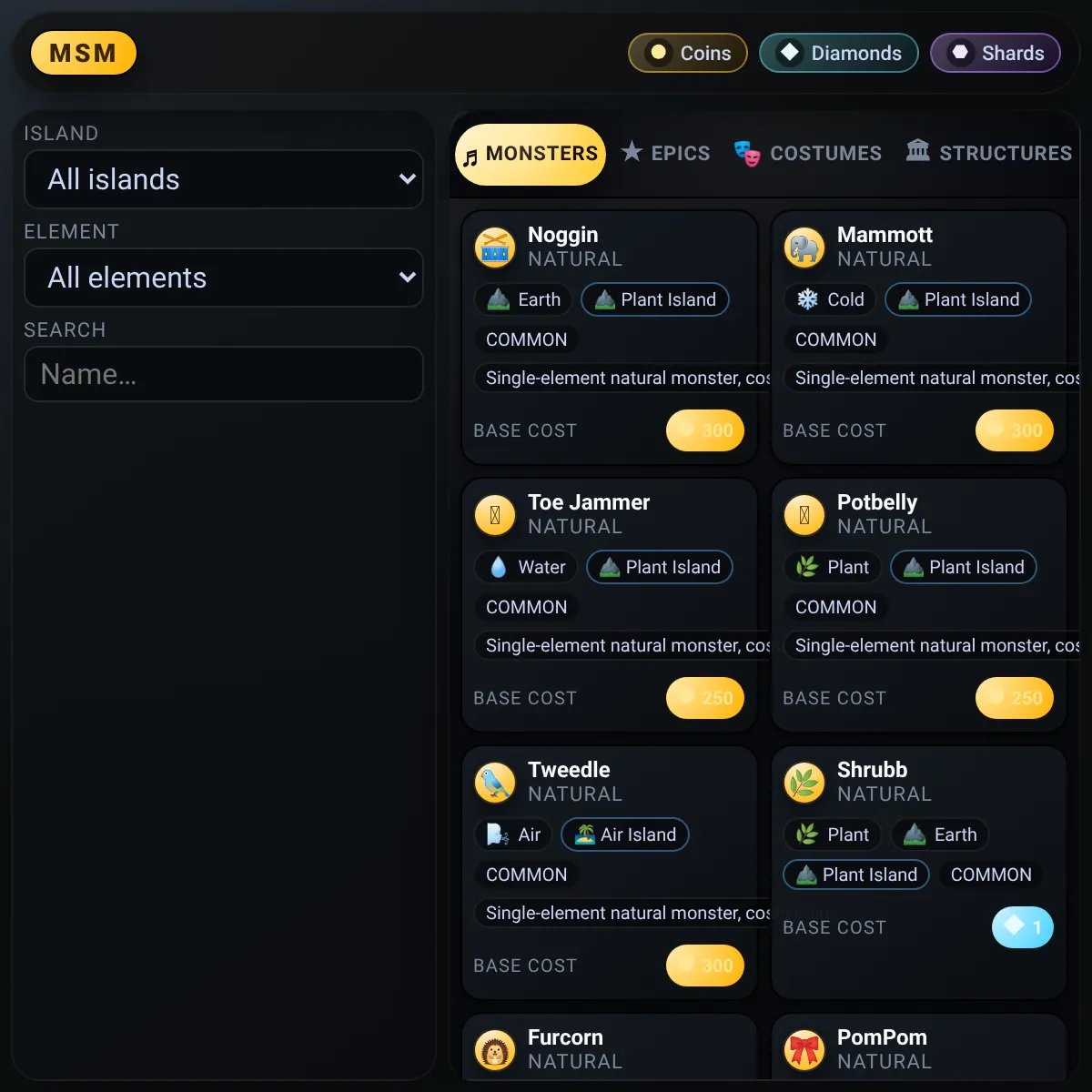Select the Air element chip on Tweedle
Viewport: 1092px width, 1092px height.
(x=513, y=834)
